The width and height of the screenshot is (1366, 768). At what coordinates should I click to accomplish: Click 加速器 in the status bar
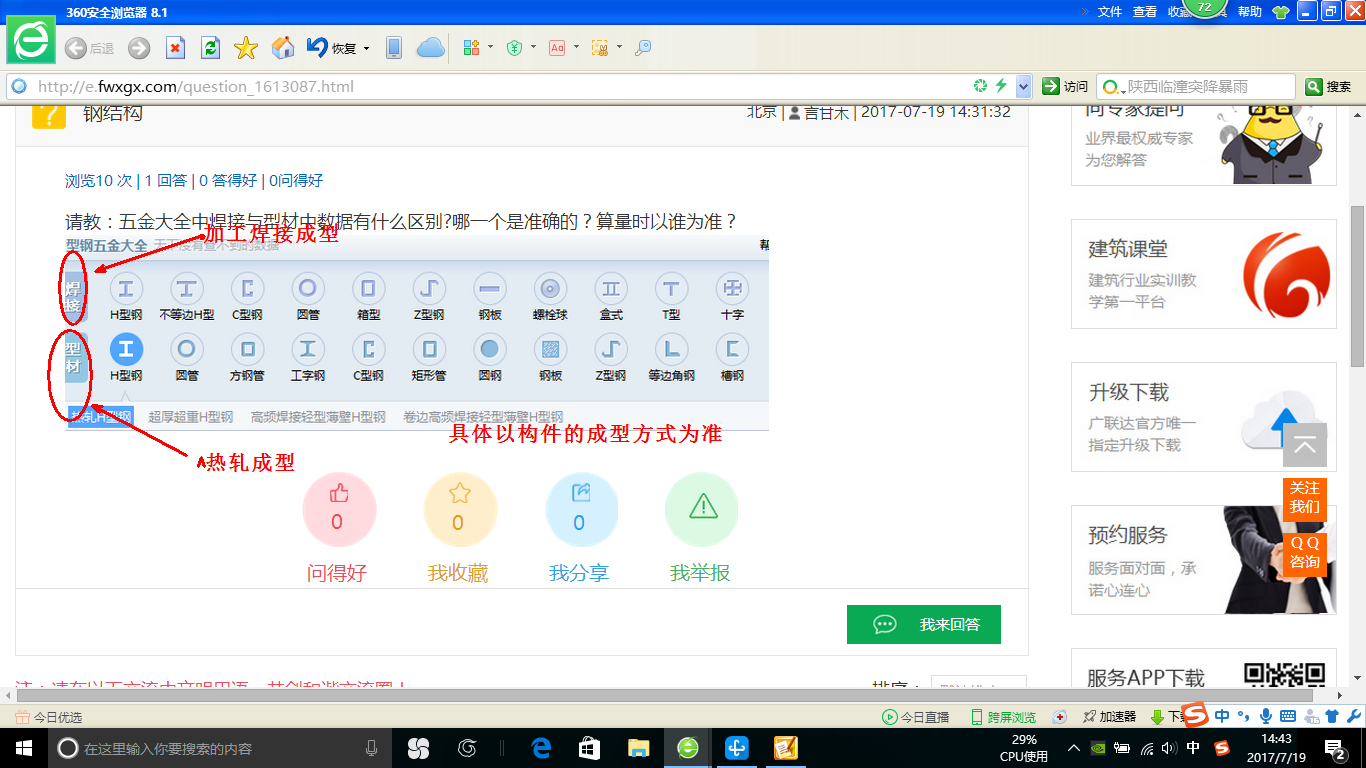pyautogui.click(x=1110, y=717)
